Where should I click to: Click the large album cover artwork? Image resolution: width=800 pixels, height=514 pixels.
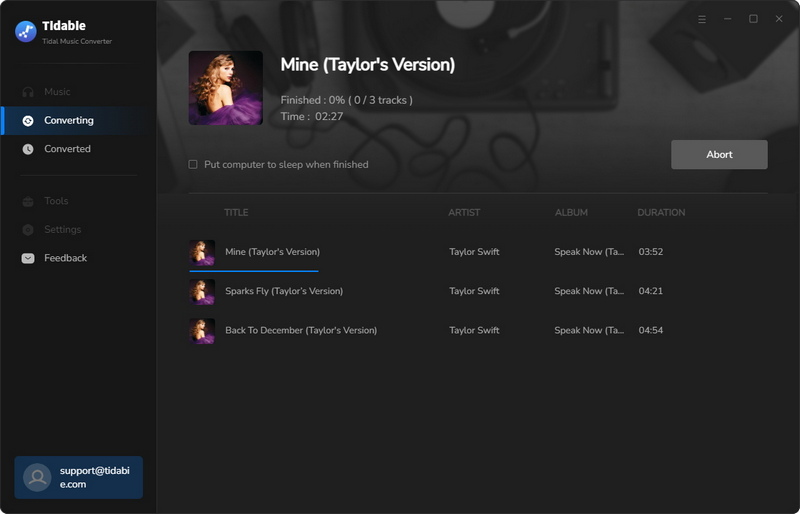tap(226, 88)
